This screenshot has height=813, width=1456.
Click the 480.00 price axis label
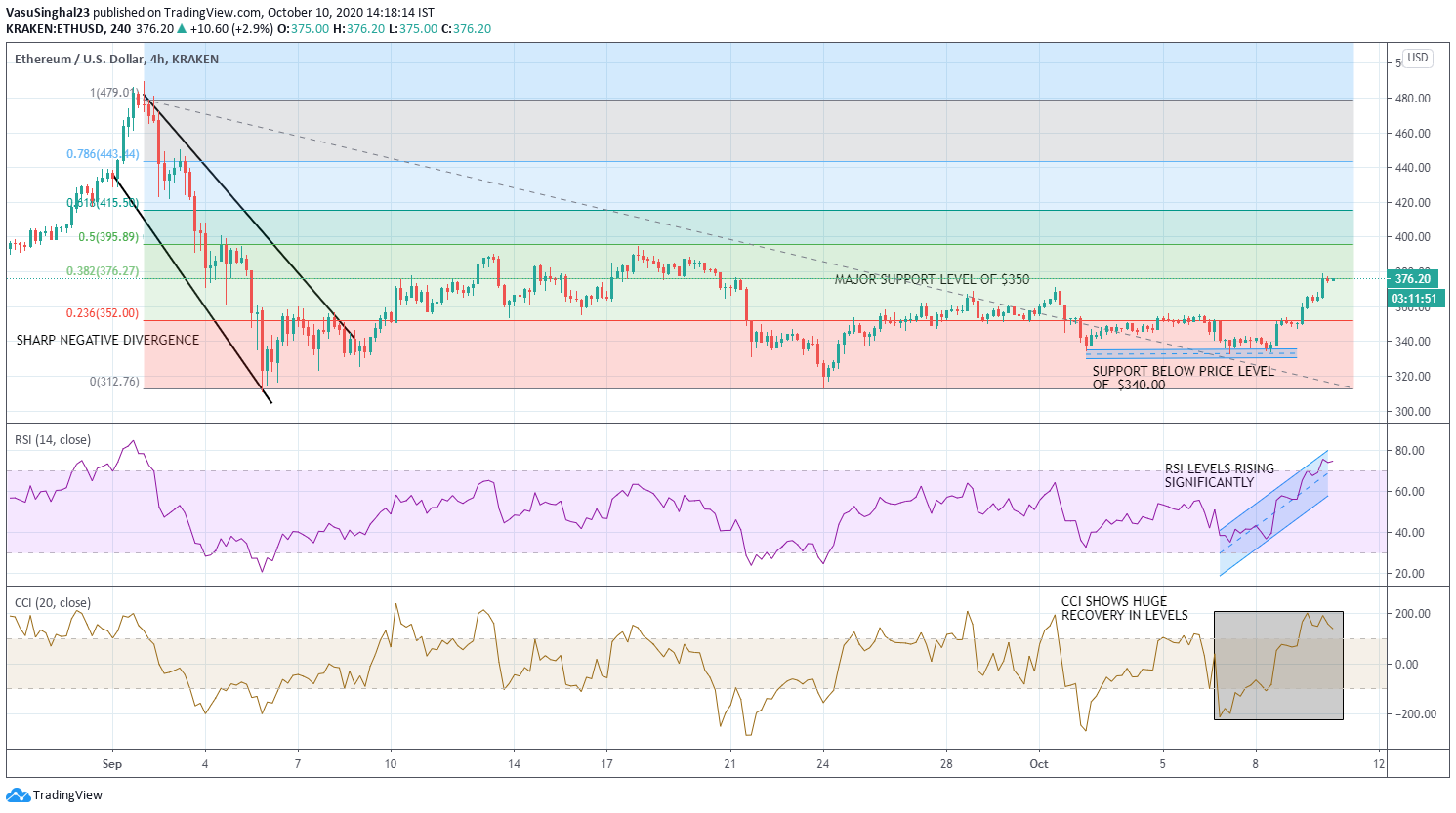pos(1414,99)
